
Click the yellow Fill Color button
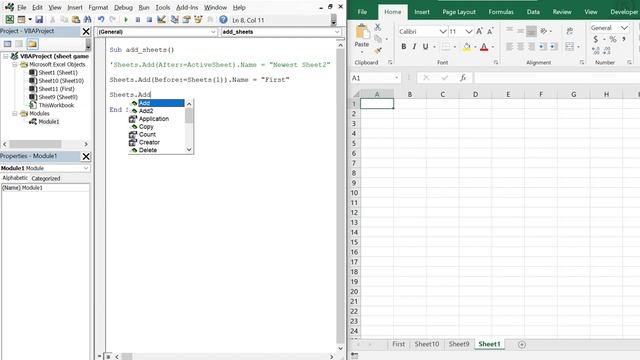pos(467,47)
